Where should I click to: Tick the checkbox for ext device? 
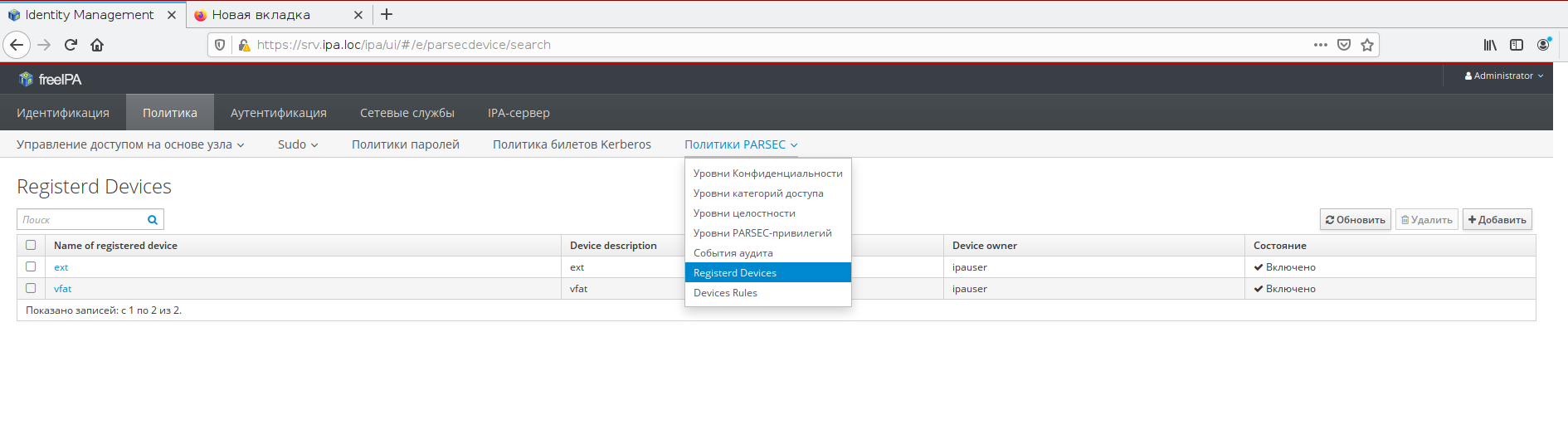31,266
